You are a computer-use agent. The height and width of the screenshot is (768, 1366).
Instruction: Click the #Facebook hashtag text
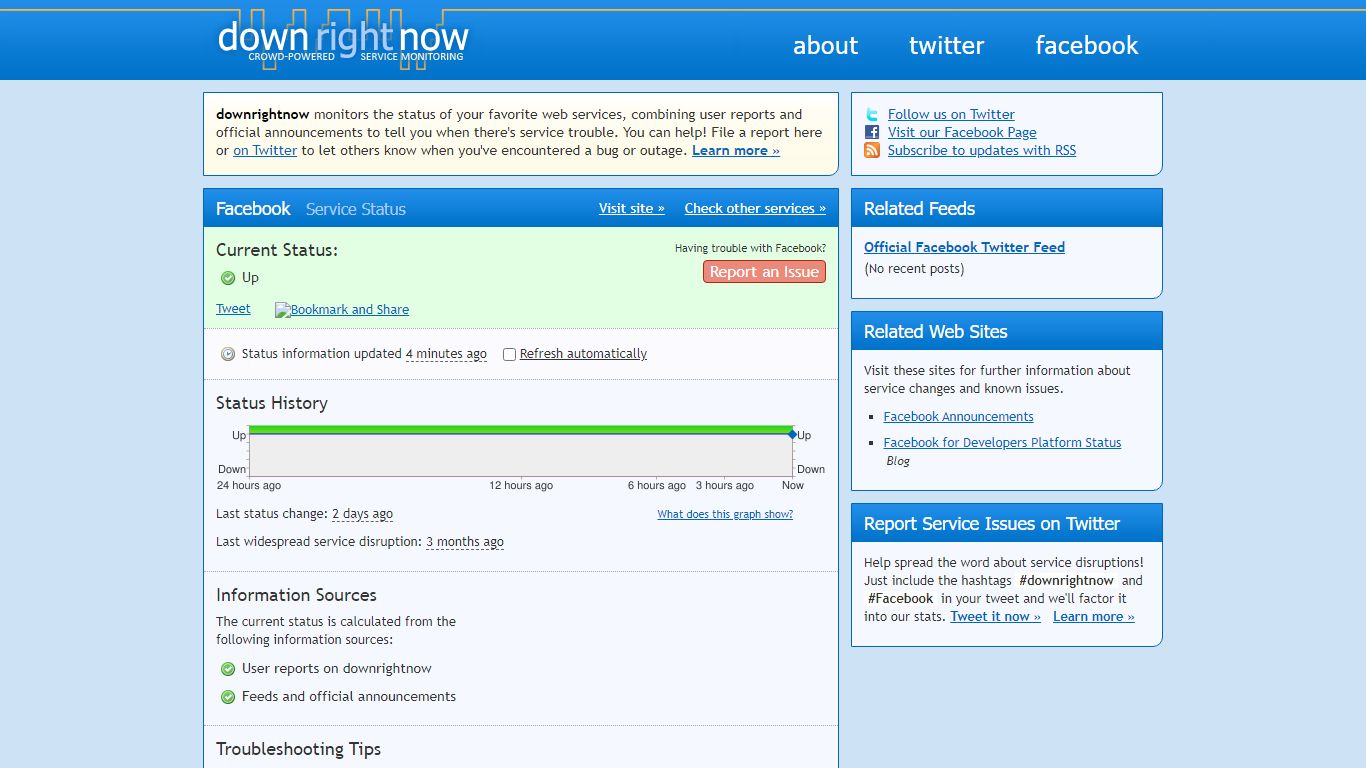point(901,599)
